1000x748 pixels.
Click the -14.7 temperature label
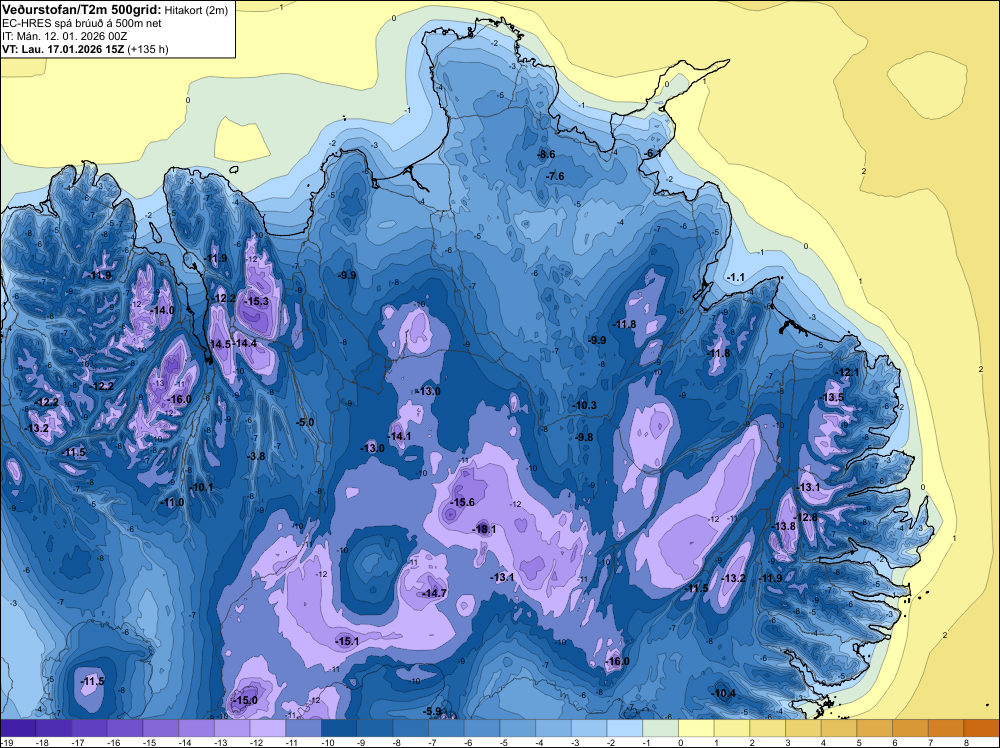[x=434, y=593]
